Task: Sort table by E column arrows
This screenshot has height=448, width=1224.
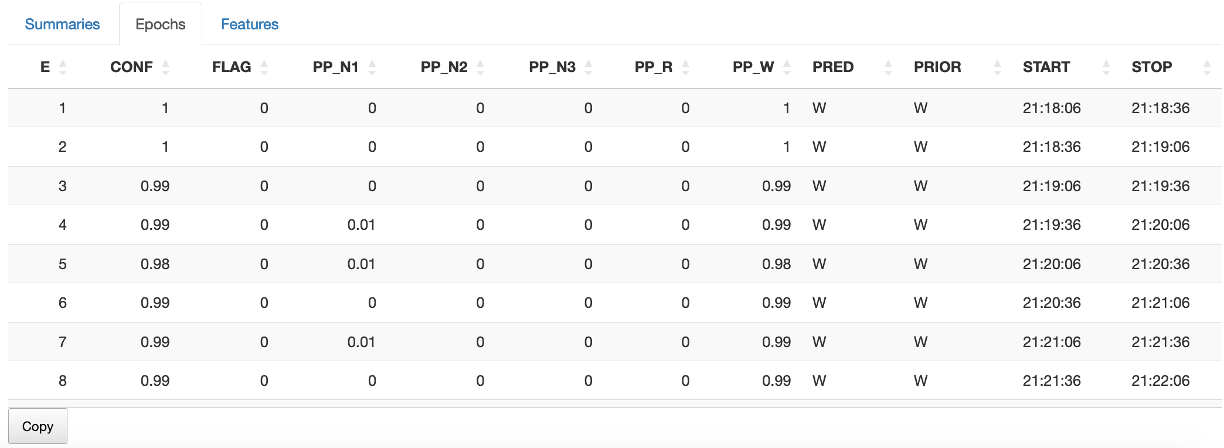Action: point(63,67)
